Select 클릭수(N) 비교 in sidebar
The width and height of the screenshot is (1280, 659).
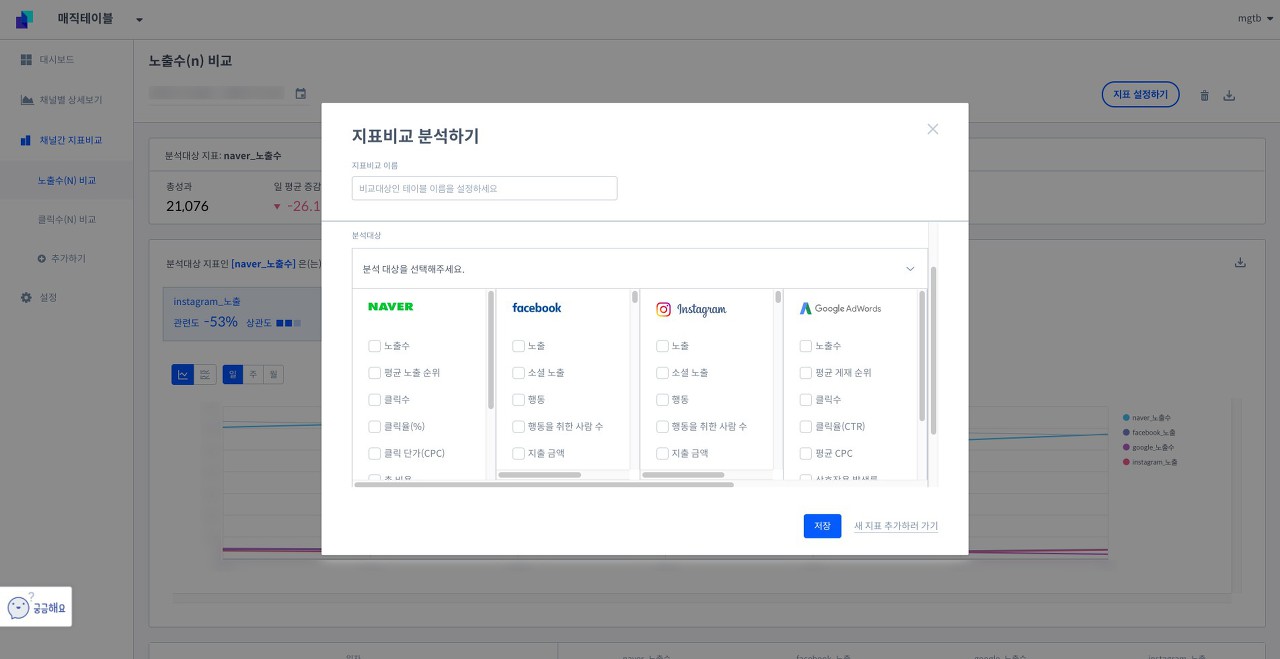click(x=67, y=219)
